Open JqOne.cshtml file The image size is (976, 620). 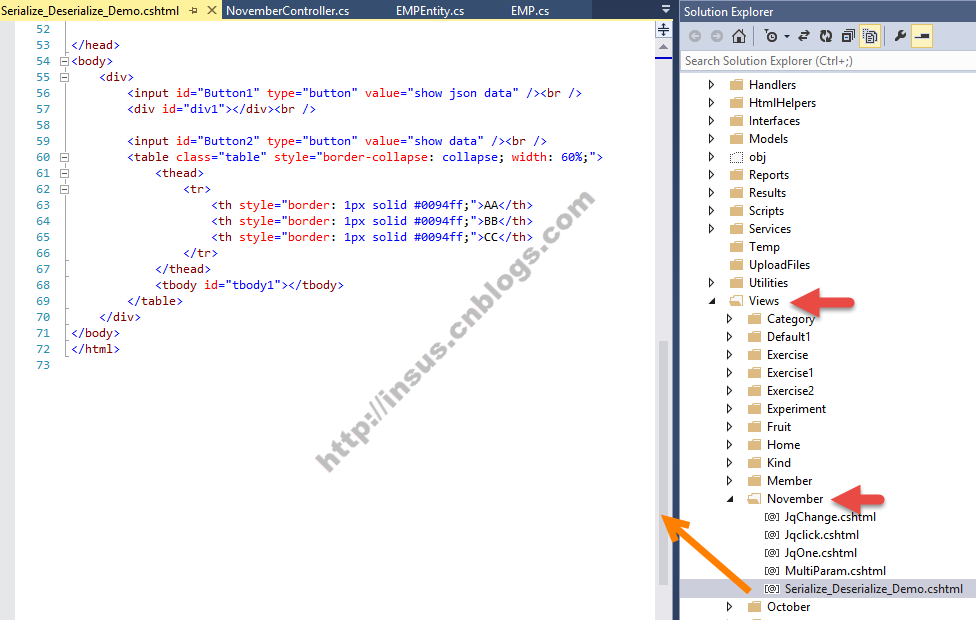pyautogui.click(x=820, y=553)
